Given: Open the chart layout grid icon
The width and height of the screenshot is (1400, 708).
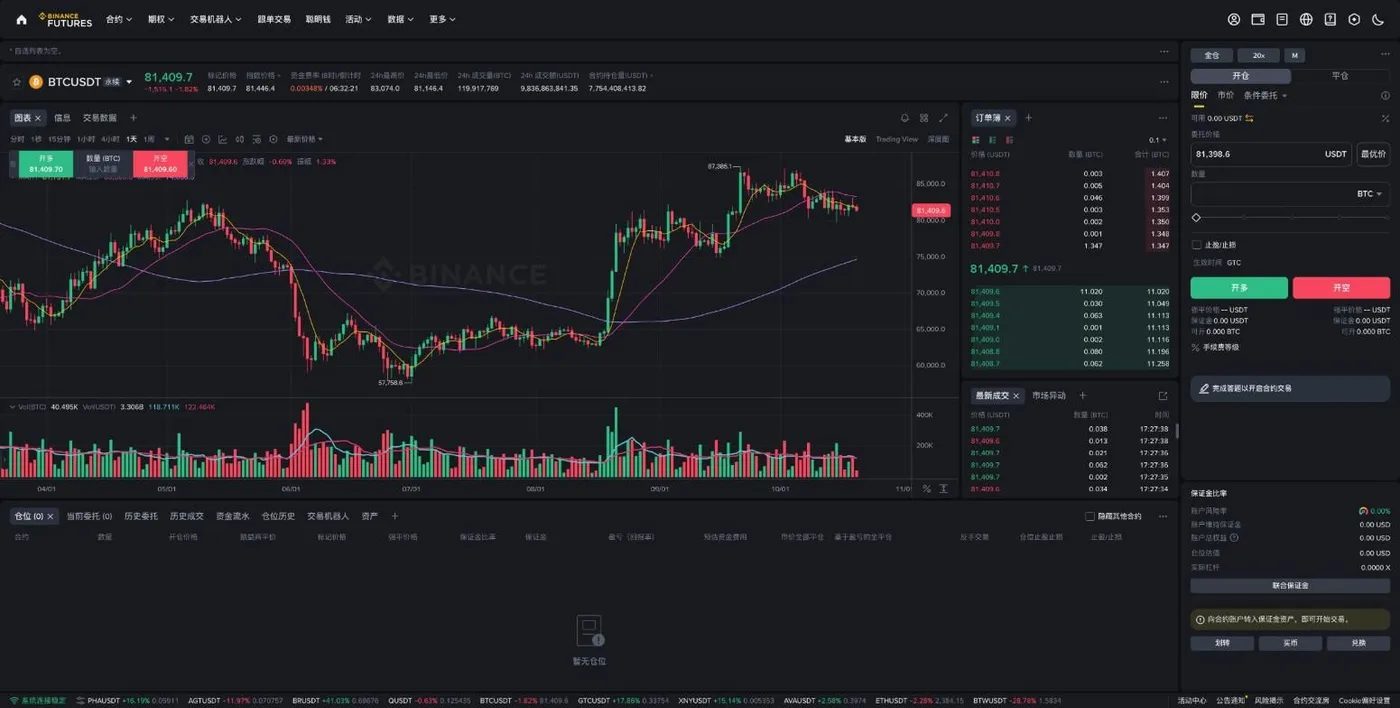Looking at the screenshot, I should pyautogui.click(x=924, y=118).
